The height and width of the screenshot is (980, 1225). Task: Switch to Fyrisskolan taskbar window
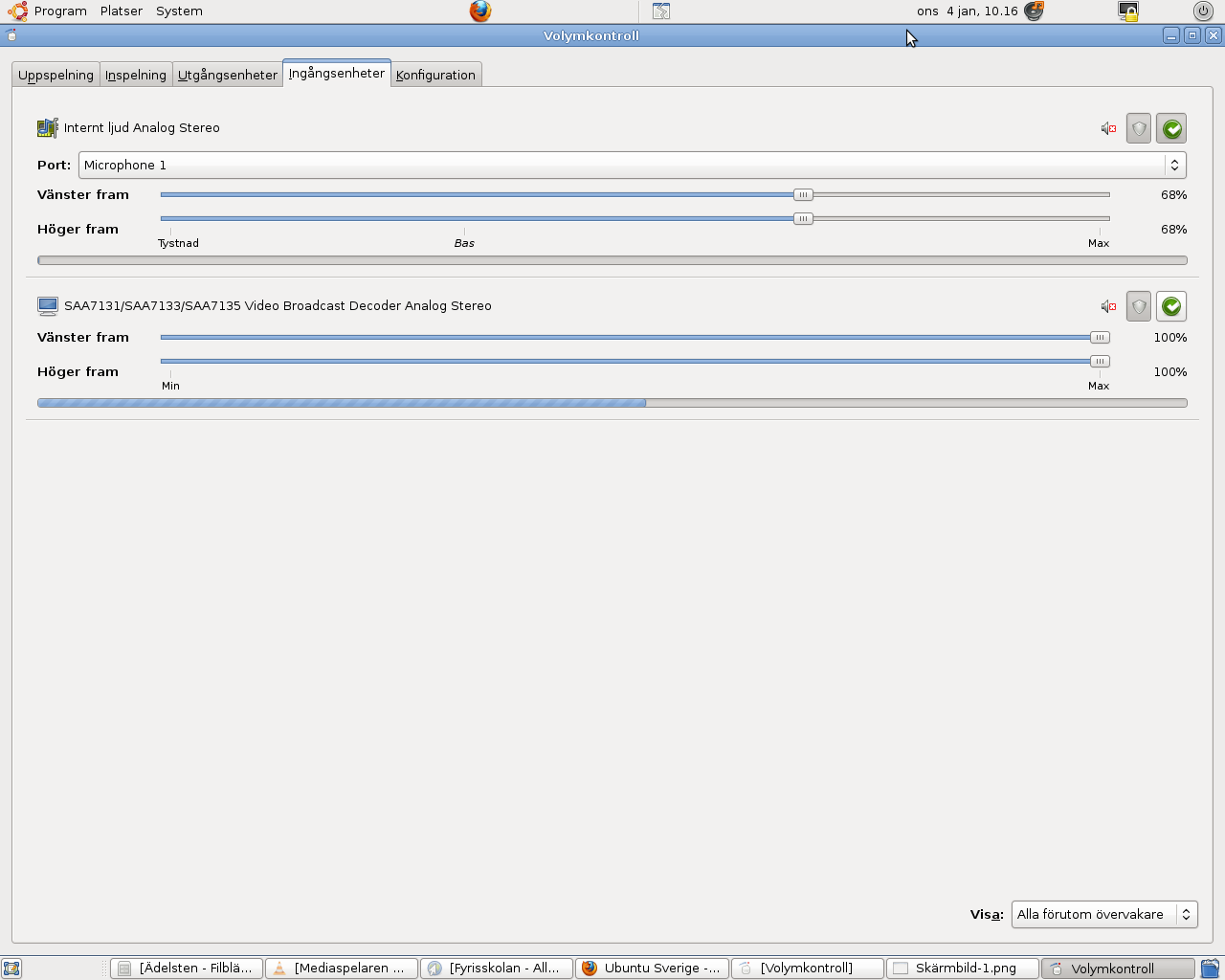tap(497, 969)
